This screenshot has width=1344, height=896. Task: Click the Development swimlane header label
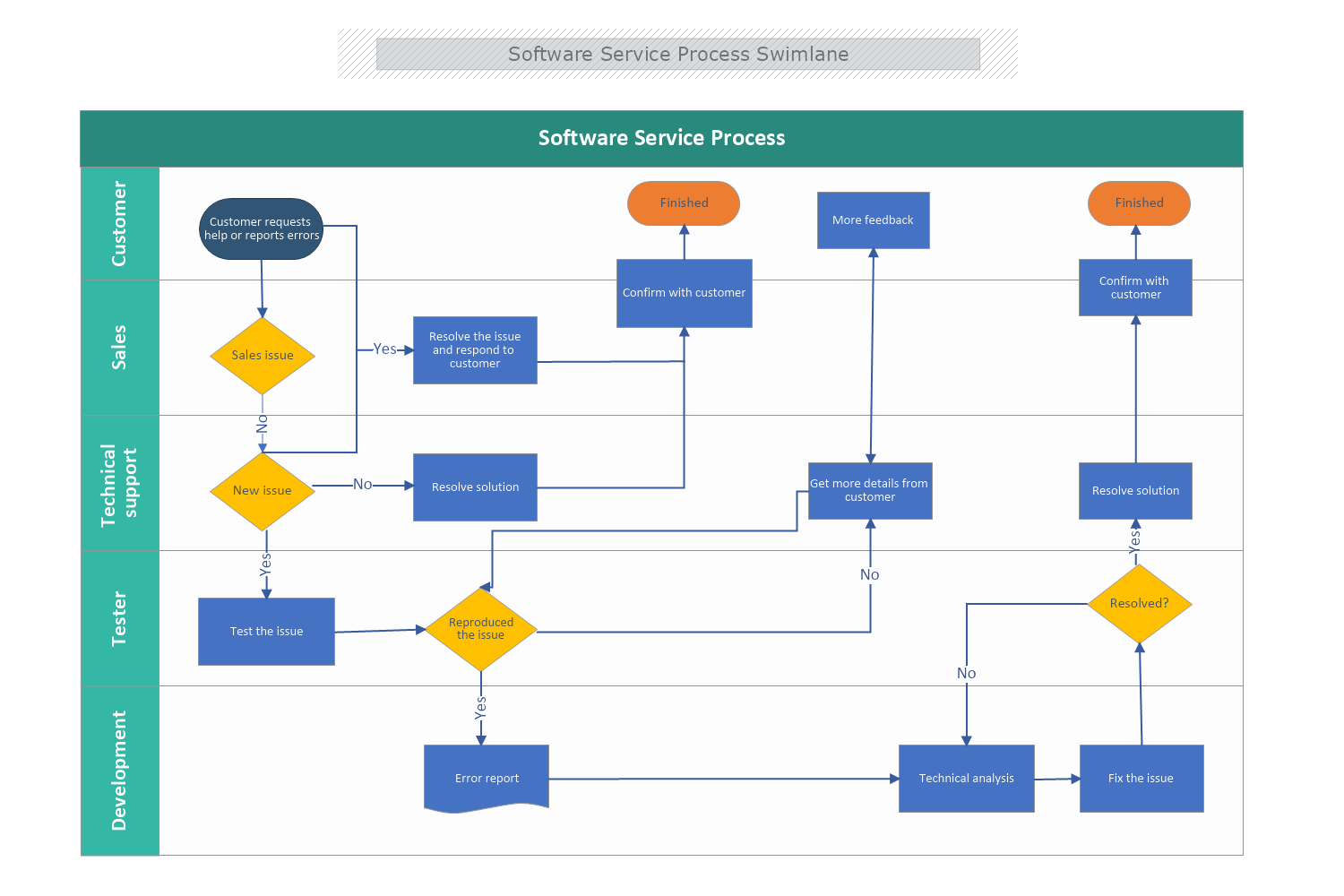coord(119,769)
